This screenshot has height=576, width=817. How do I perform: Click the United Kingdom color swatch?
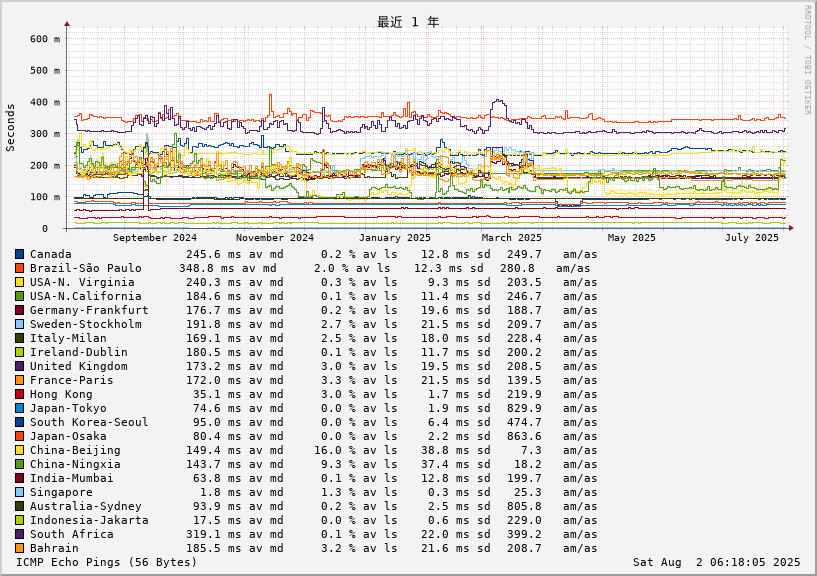pos(19,366)
